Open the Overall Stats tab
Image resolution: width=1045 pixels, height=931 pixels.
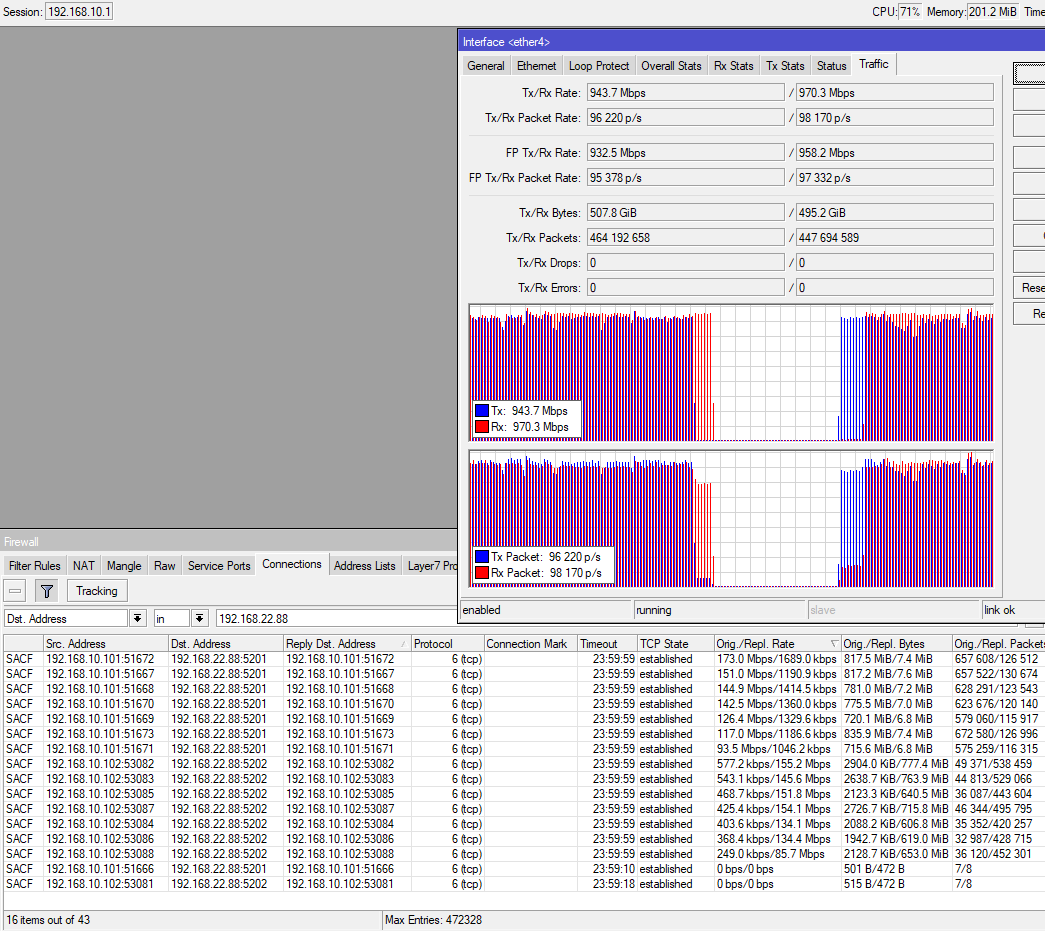[x=671, y=66]
